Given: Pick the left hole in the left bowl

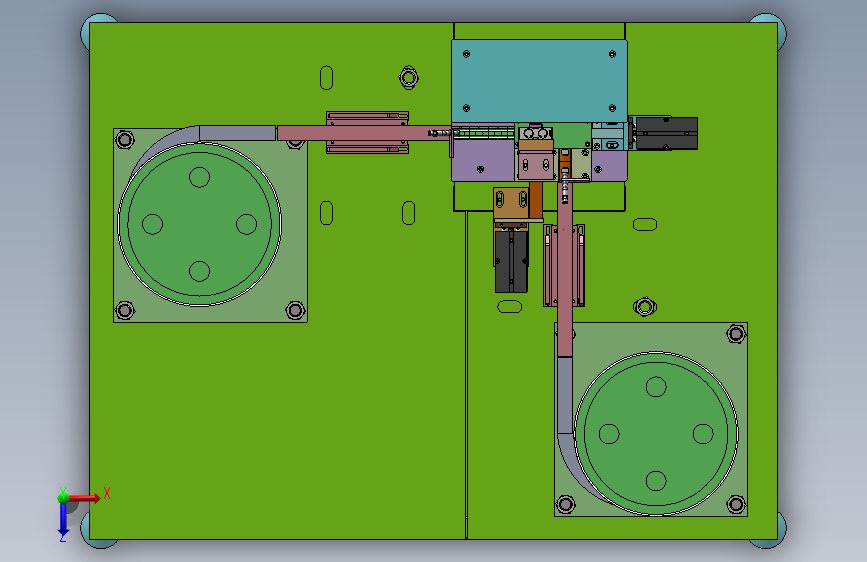Looking at the screenshot, I should (153, 224).
